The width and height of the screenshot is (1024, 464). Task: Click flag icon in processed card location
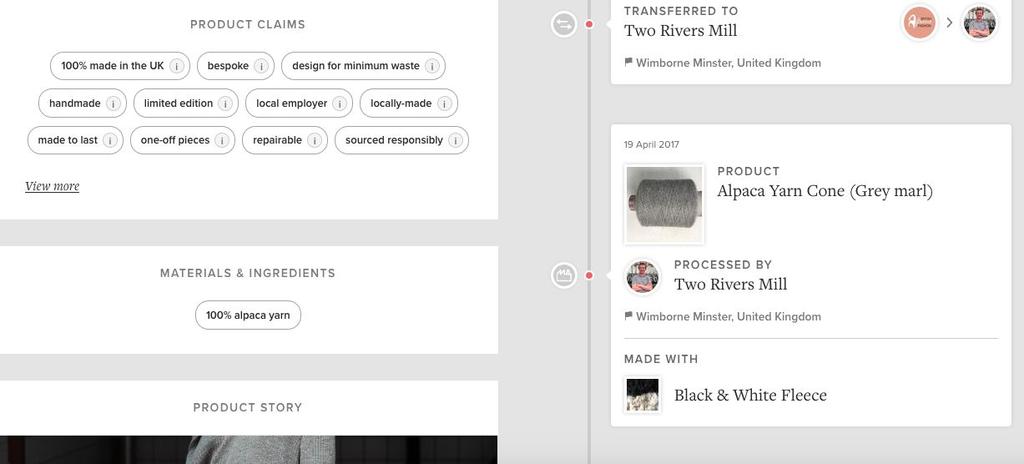[628, 316]
